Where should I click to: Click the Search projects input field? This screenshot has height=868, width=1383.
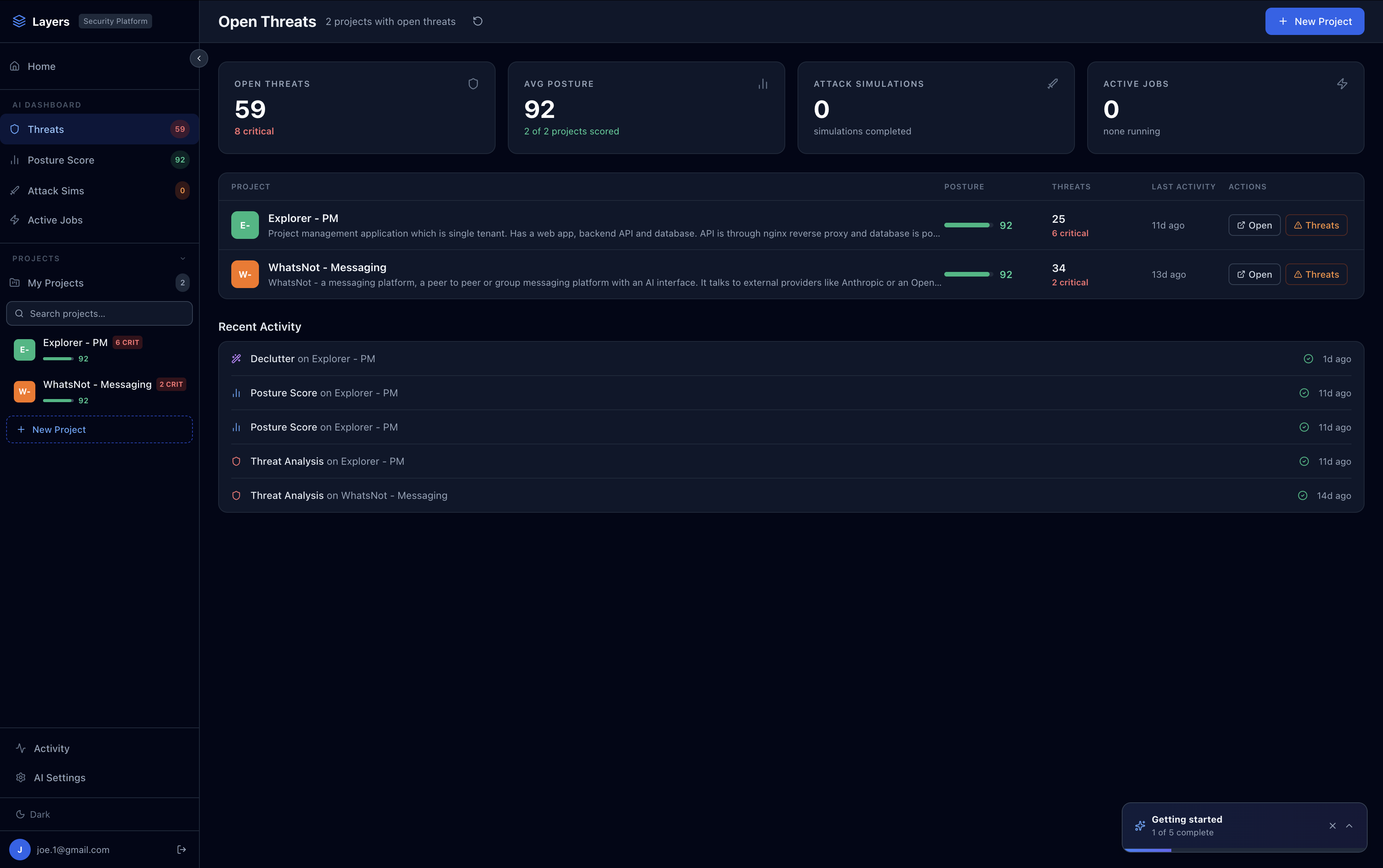pos(99,313)
